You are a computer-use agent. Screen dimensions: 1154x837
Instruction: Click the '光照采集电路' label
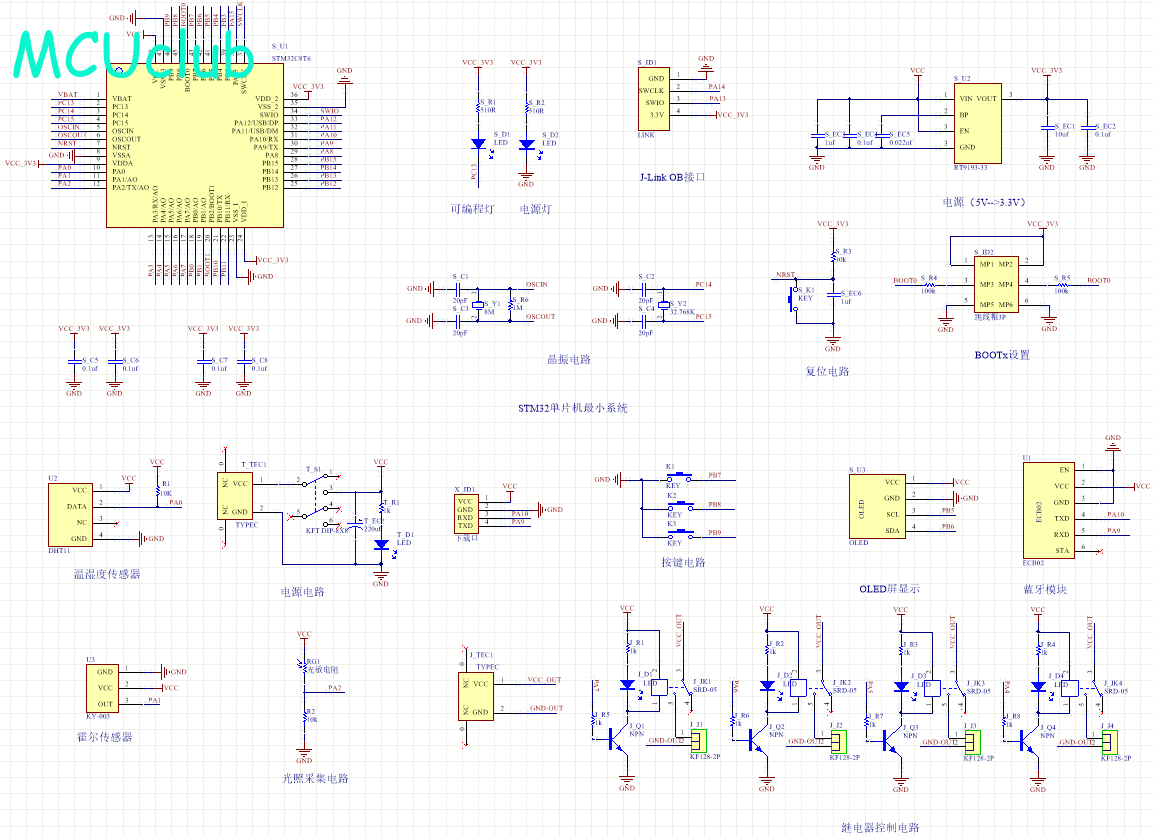point(315,778)
